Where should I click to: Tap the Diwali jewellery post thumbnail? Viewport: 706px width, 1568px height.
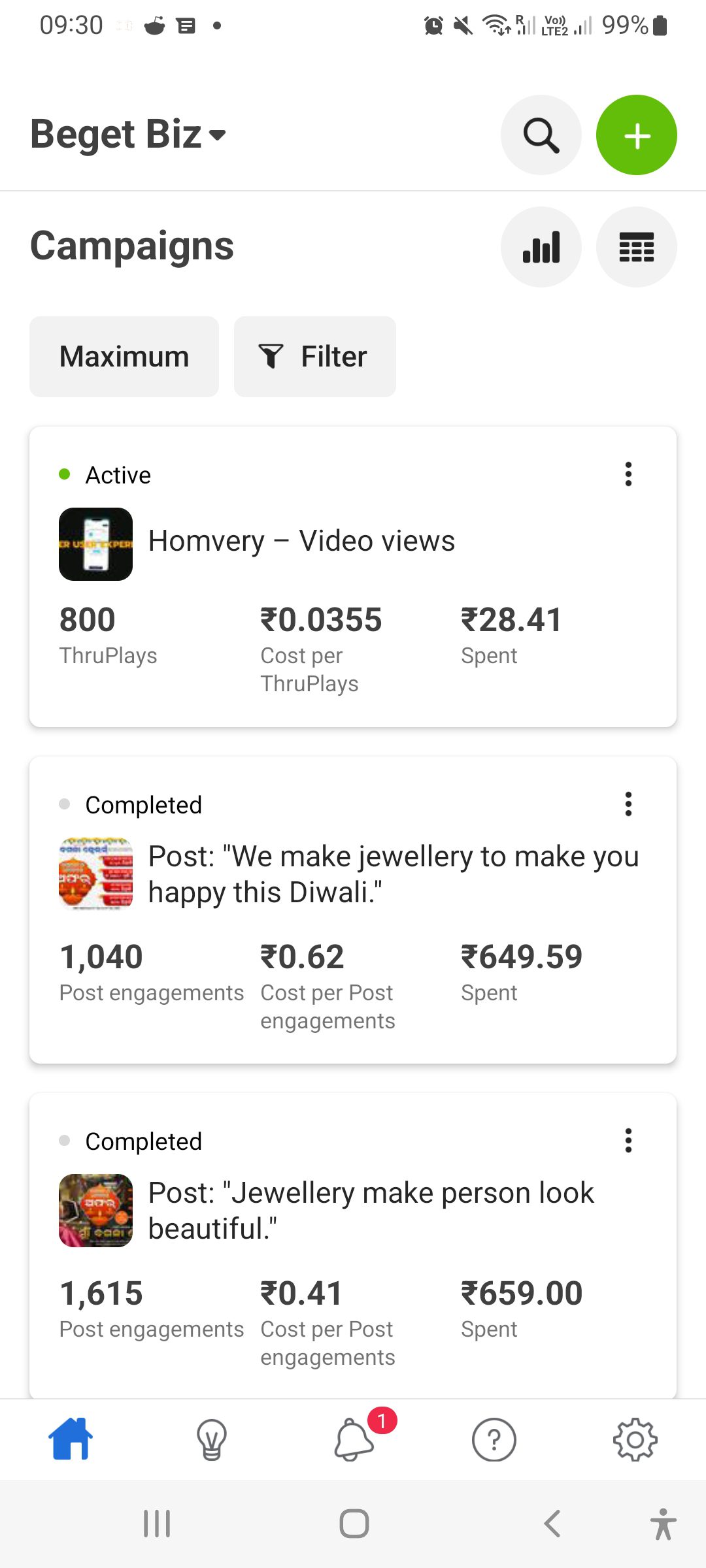95,874
